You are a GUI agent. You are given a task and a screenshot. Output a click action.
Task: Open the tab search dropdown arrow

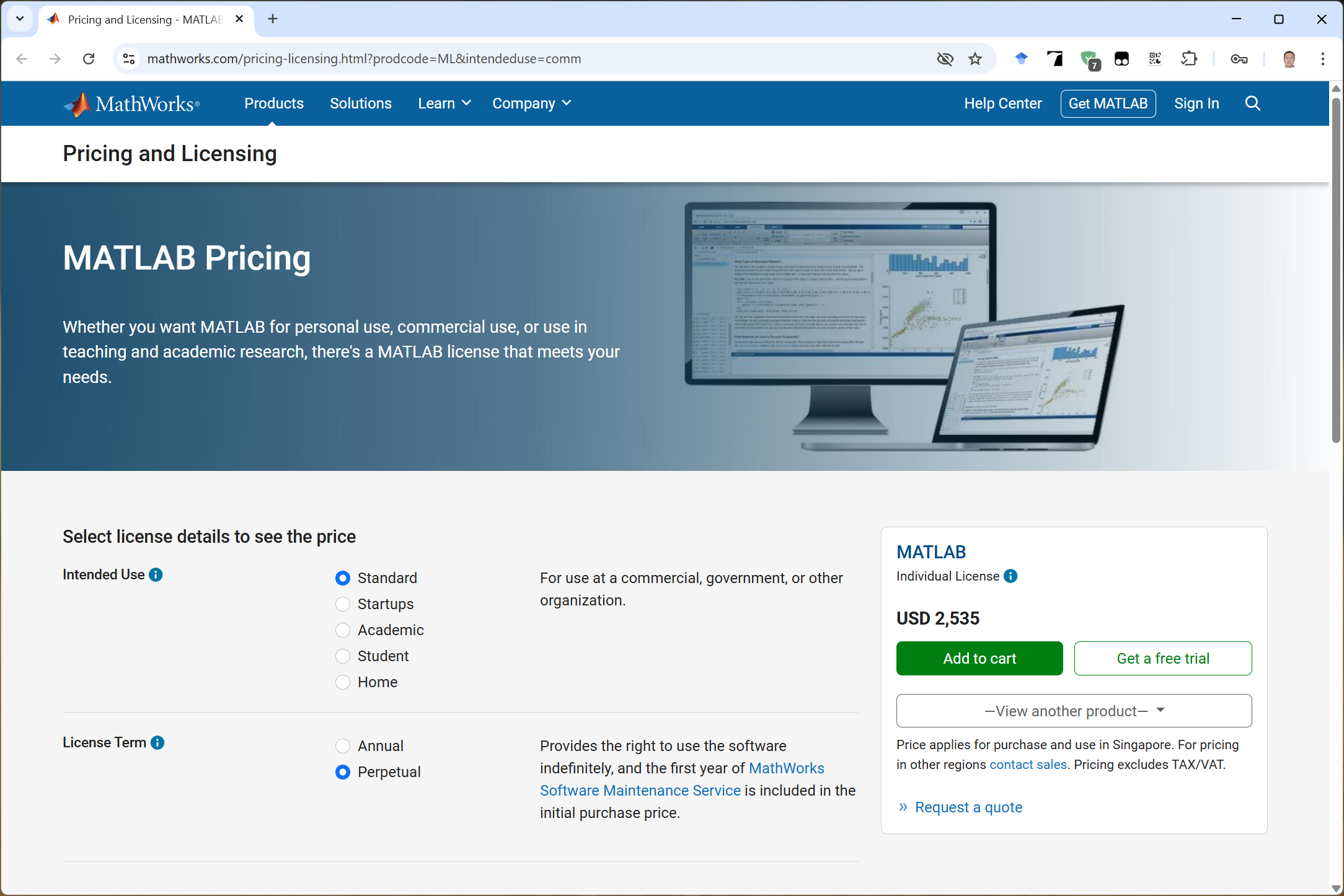(x=20, y=19)
